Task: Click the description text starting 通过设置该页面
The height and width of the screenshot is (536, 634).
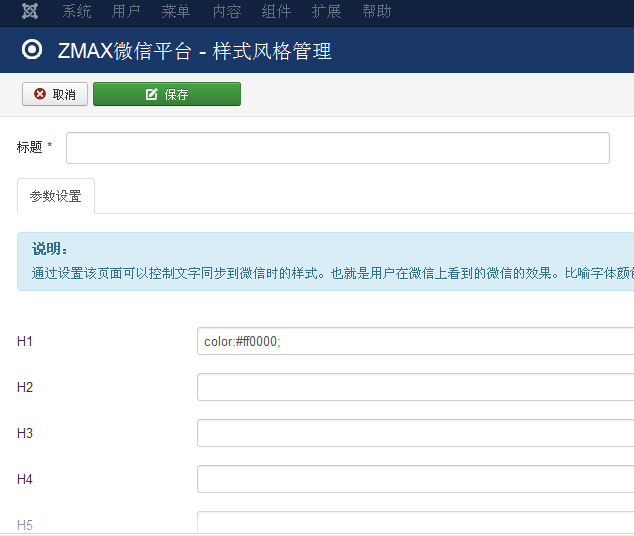Action: 333,274
